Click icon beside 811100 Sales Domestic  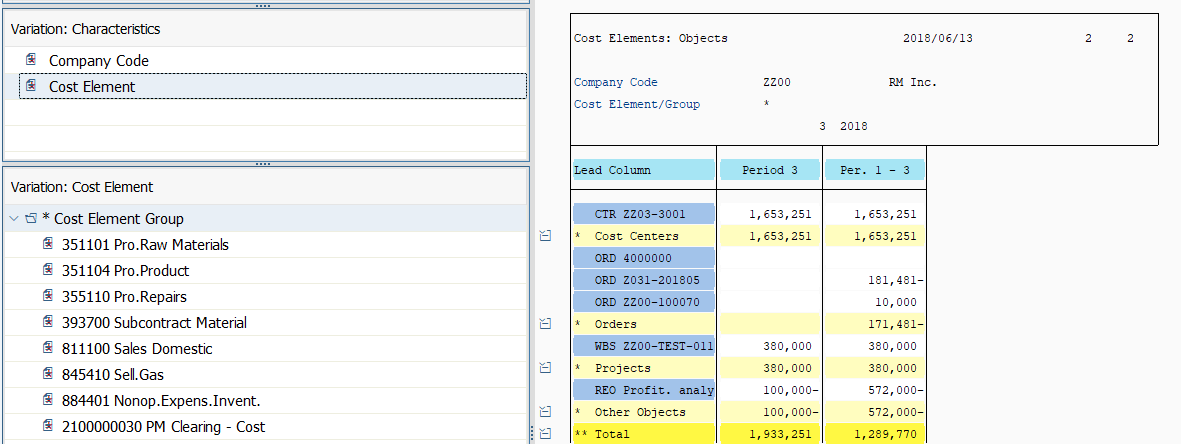(x=49, y=348)
